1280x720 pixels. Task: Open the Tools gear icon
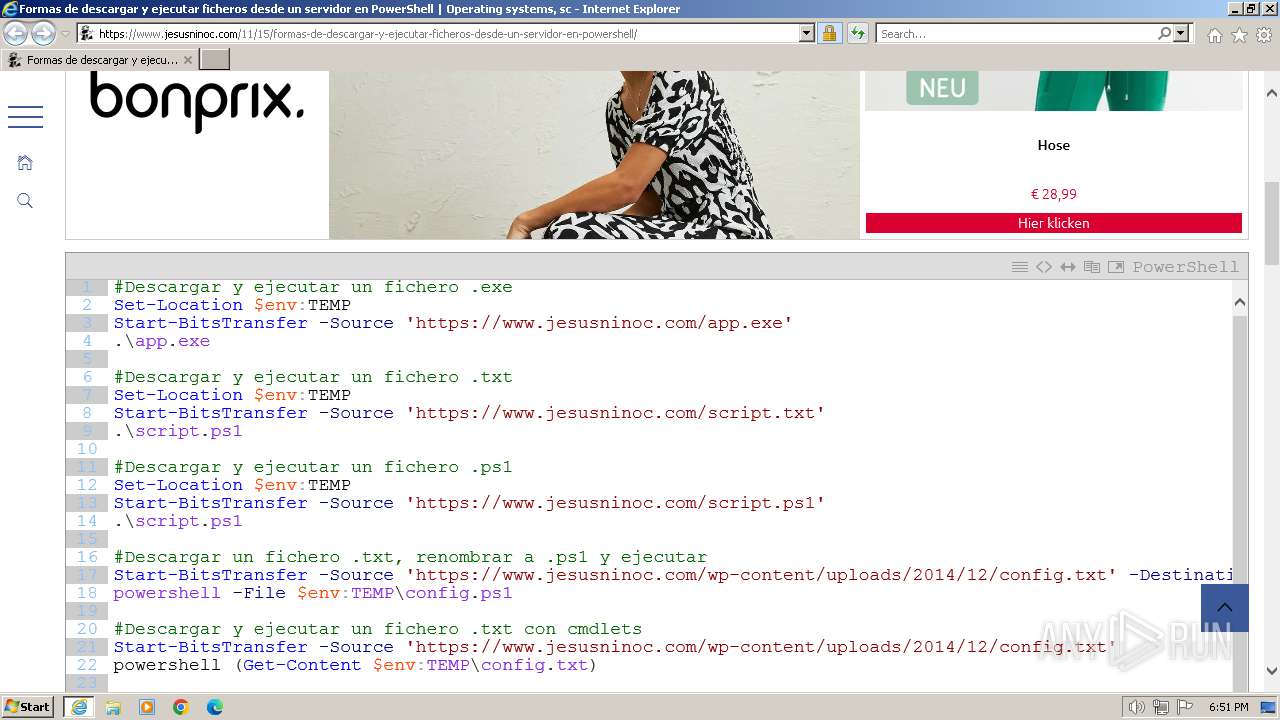tap(1264, 35)
